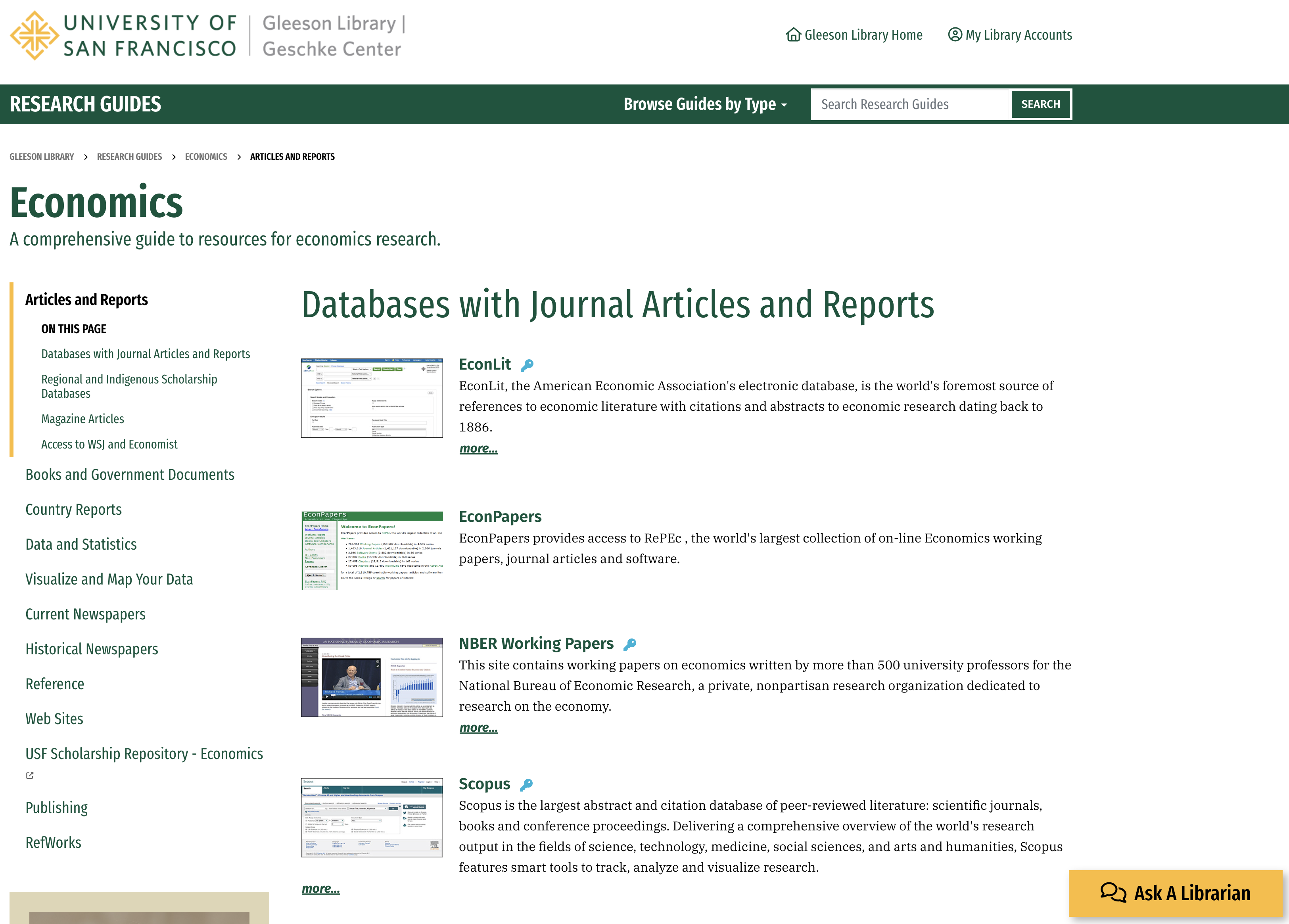Click the Search Research Guides input field
This screenshot has width=1289, height=924.
[x=911, y=104]
